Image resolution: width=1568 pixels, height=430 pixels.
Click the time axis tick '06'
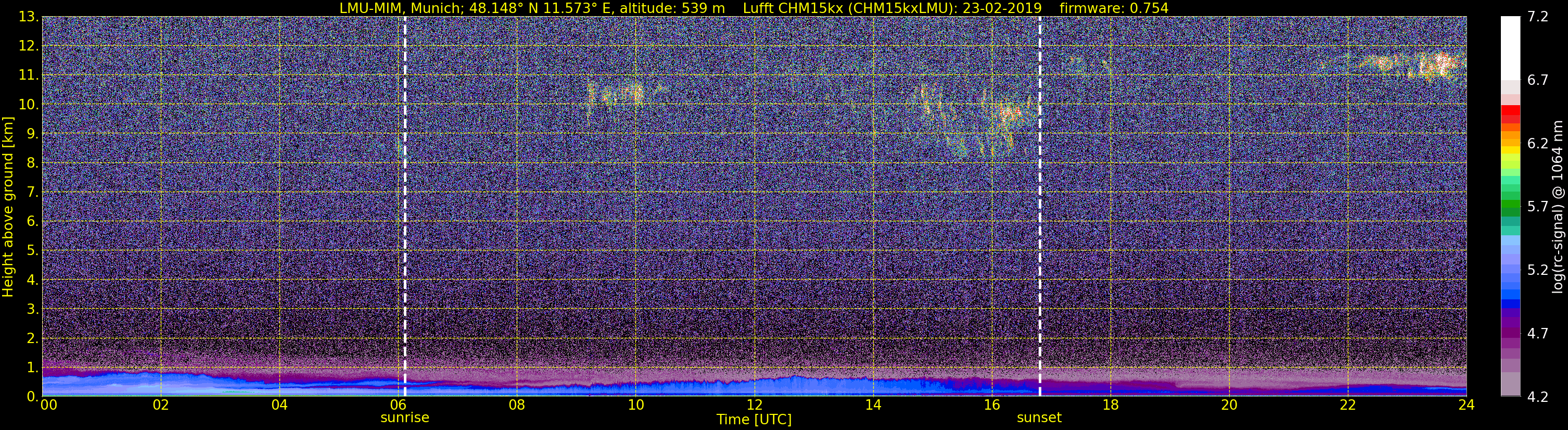click(398, 405)
